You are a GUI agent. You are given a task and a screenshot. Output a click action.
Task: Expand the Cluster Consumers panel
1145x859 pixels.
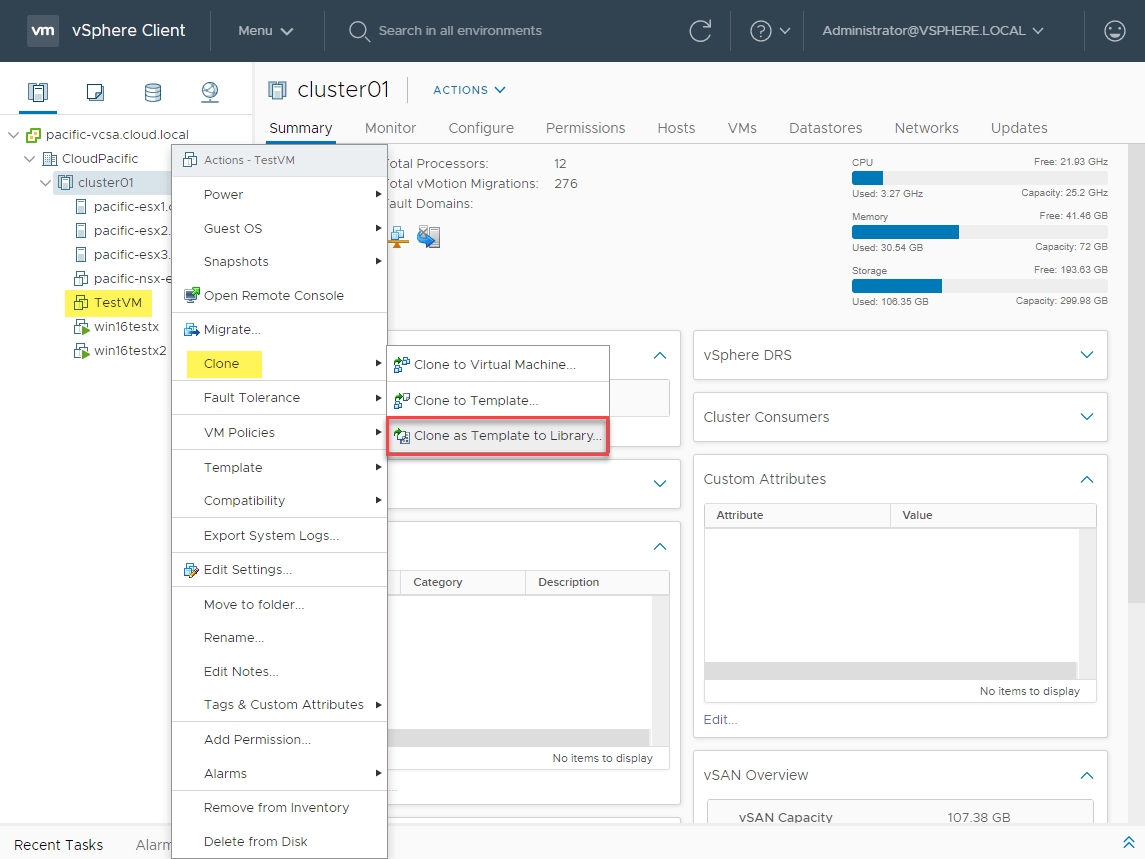pyautogui.click(x=1087, y=417)
